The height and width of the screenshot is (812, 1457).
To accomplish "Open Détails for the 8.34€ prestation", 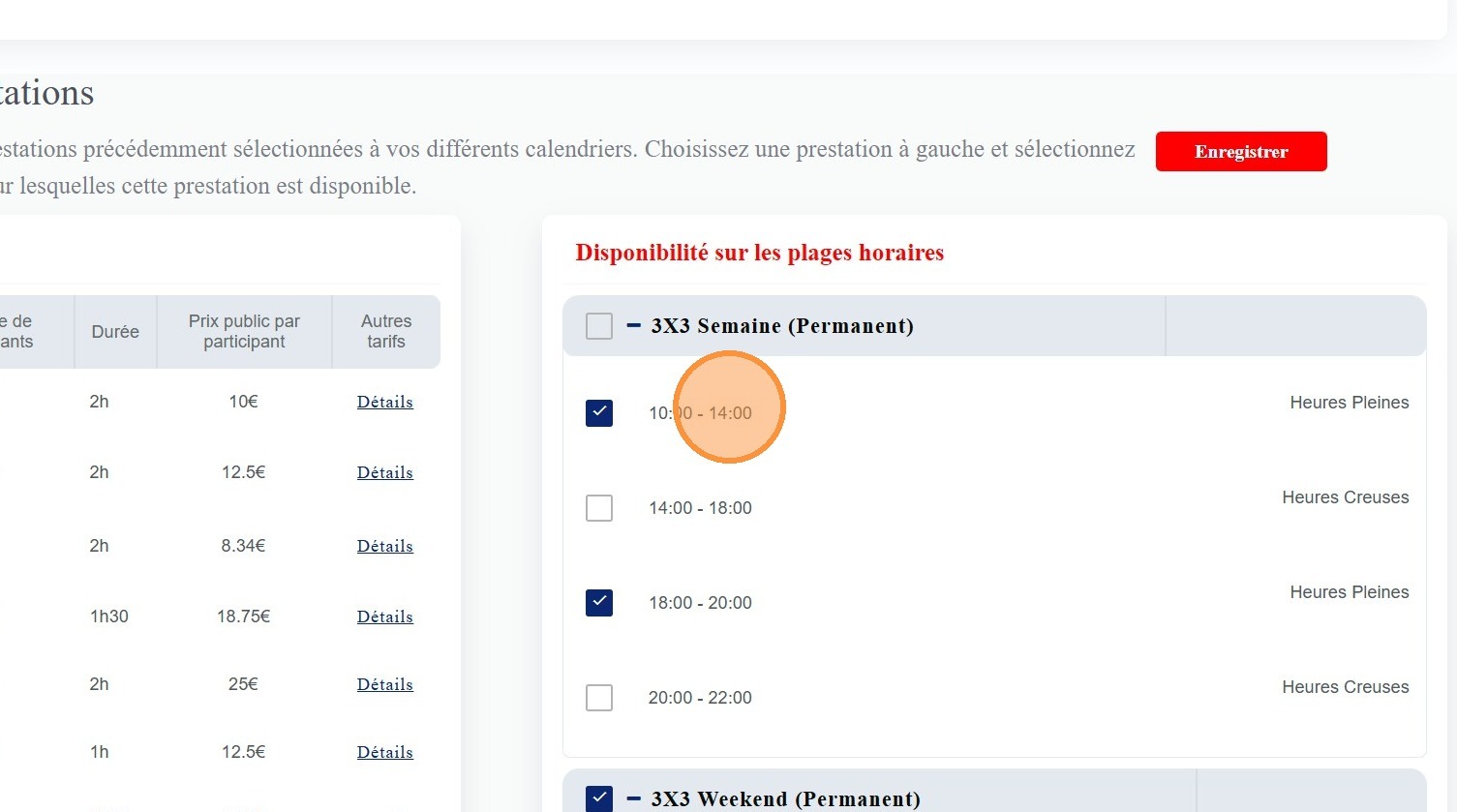I will click(x=384, y=546).
